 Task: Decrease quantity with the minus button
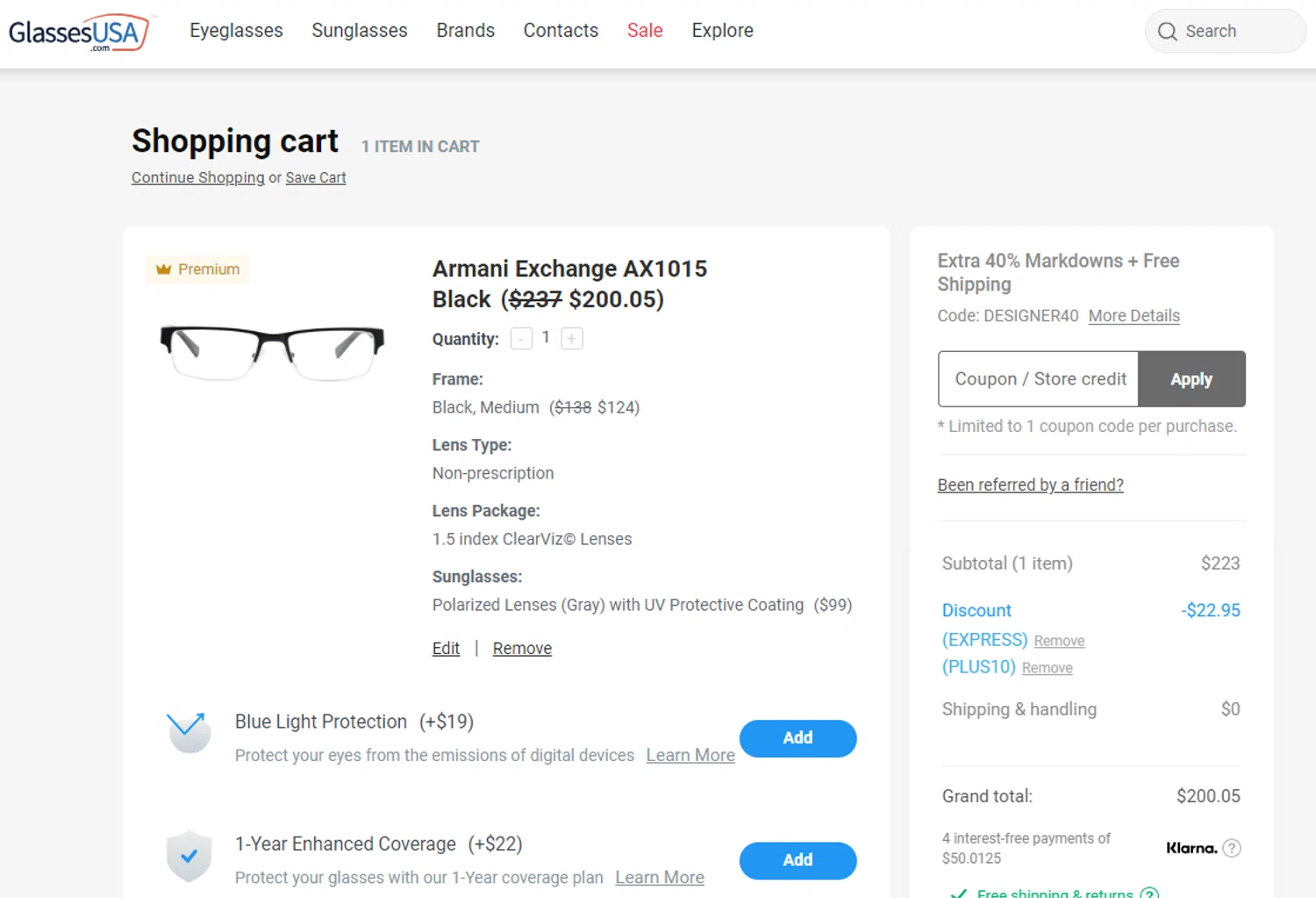521,338
